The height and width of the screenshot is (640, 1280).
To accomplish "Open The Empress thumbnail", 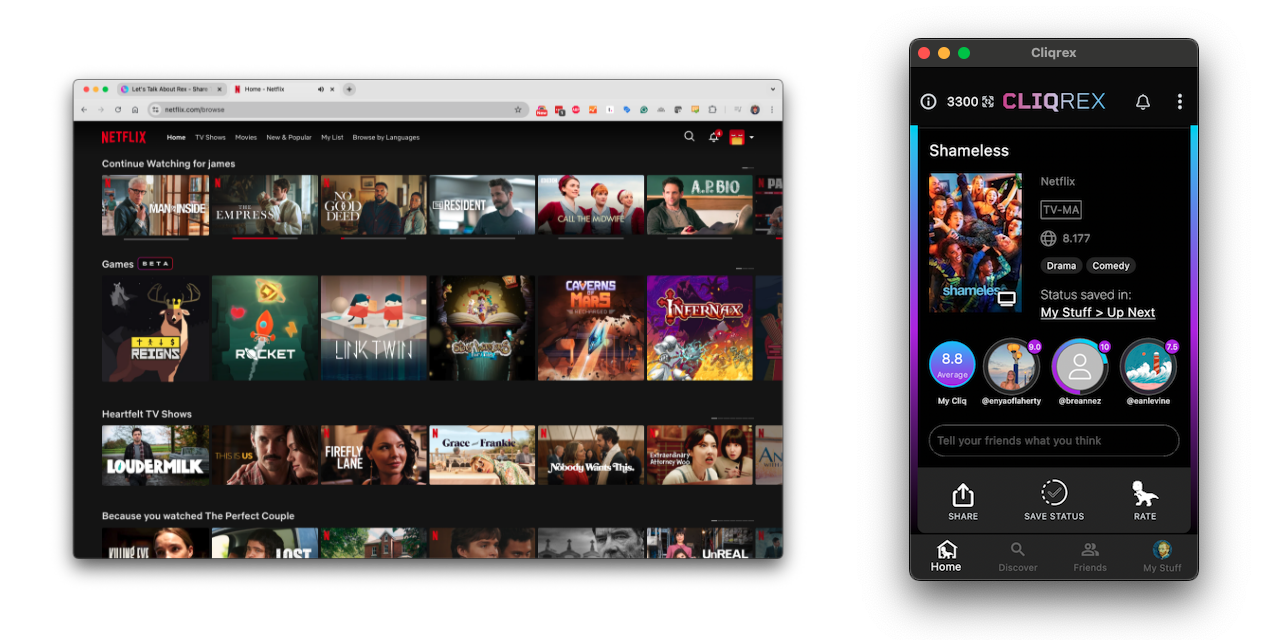I will [x=264, y=205].
